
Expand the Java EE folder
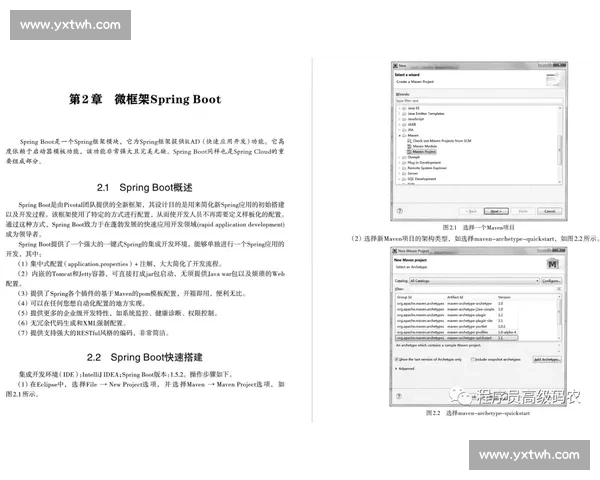[x=399, y=108]
